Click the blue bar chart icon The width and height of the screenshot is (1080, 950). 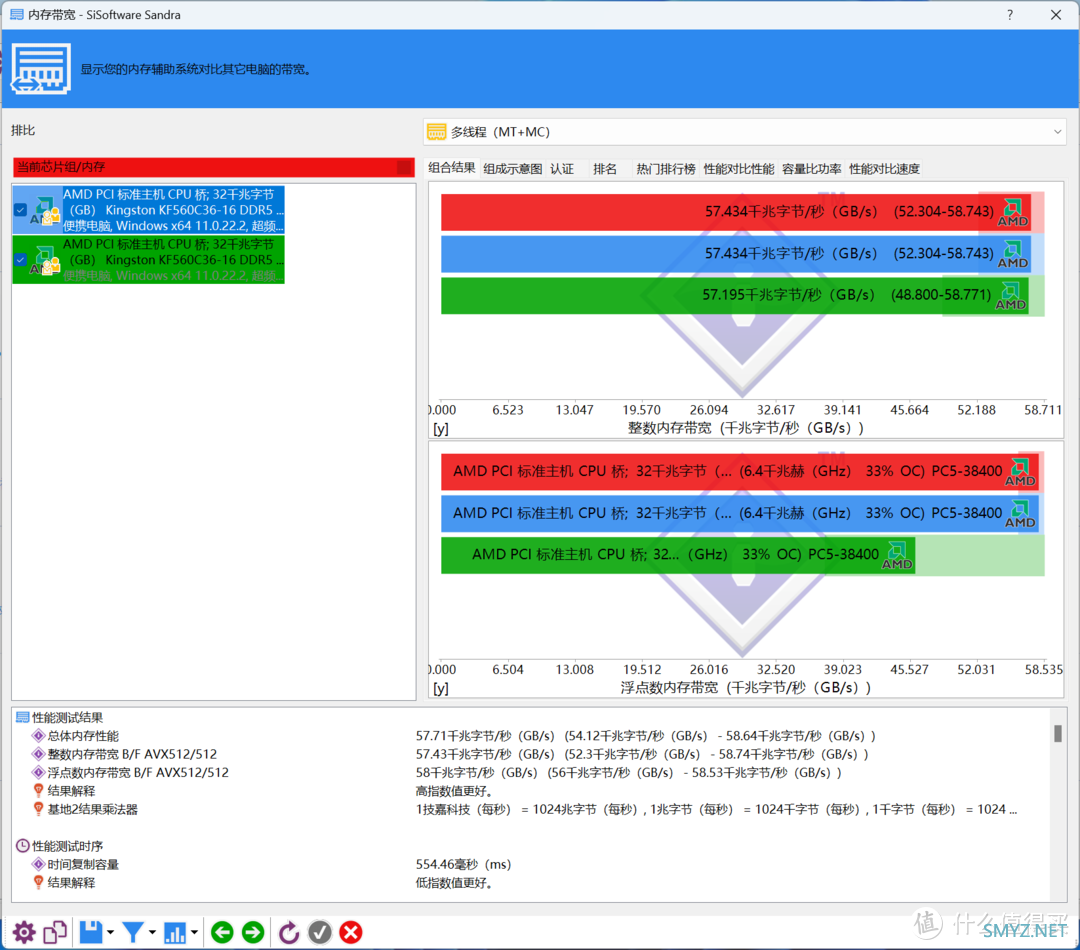tap(174, 932)
